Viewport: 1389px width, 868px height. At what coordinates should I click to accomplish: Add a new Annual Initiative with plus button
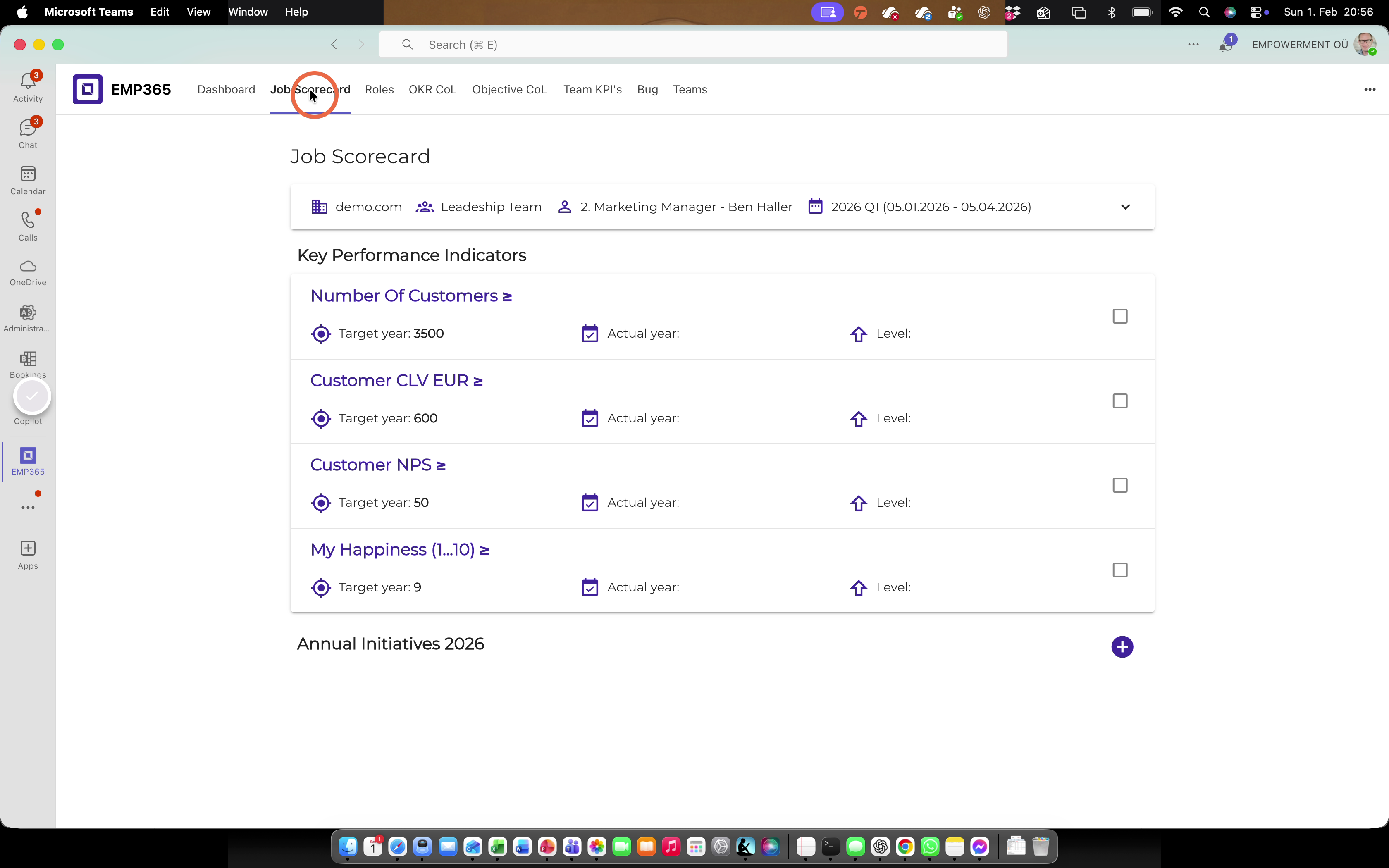[1122, 646]
